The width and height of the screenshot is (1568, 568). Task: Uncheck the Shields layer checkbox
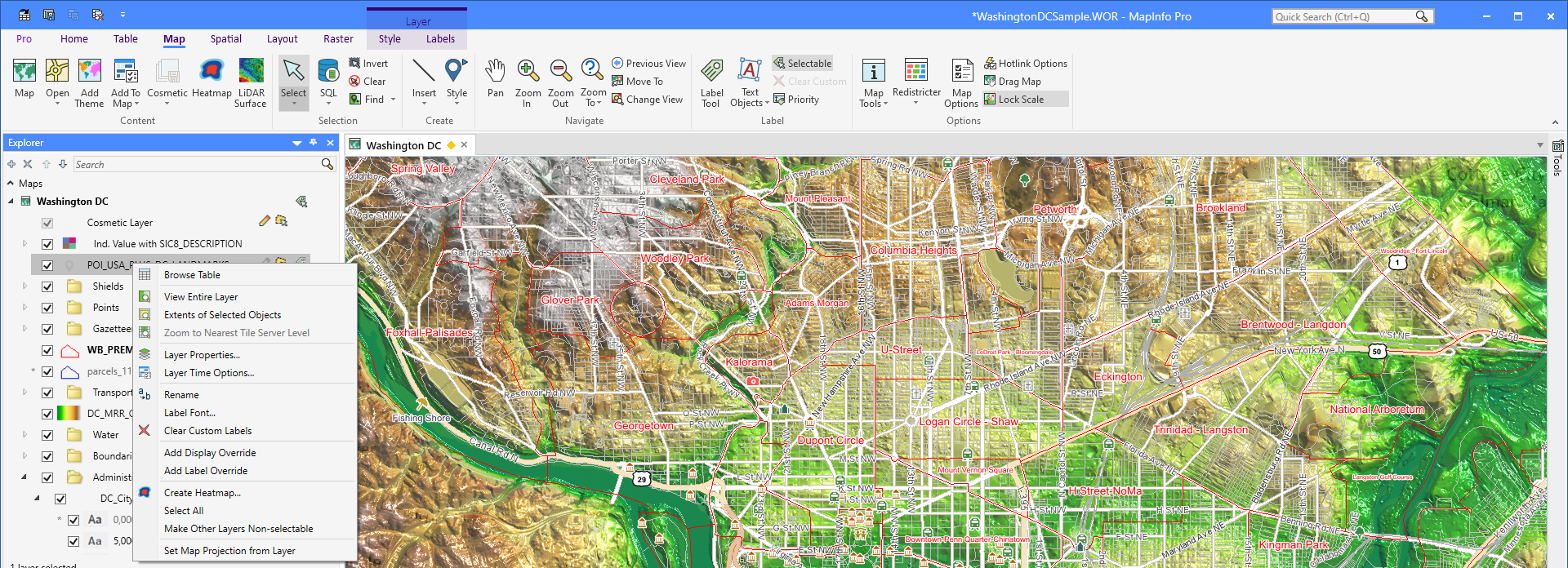coord(47,286)
